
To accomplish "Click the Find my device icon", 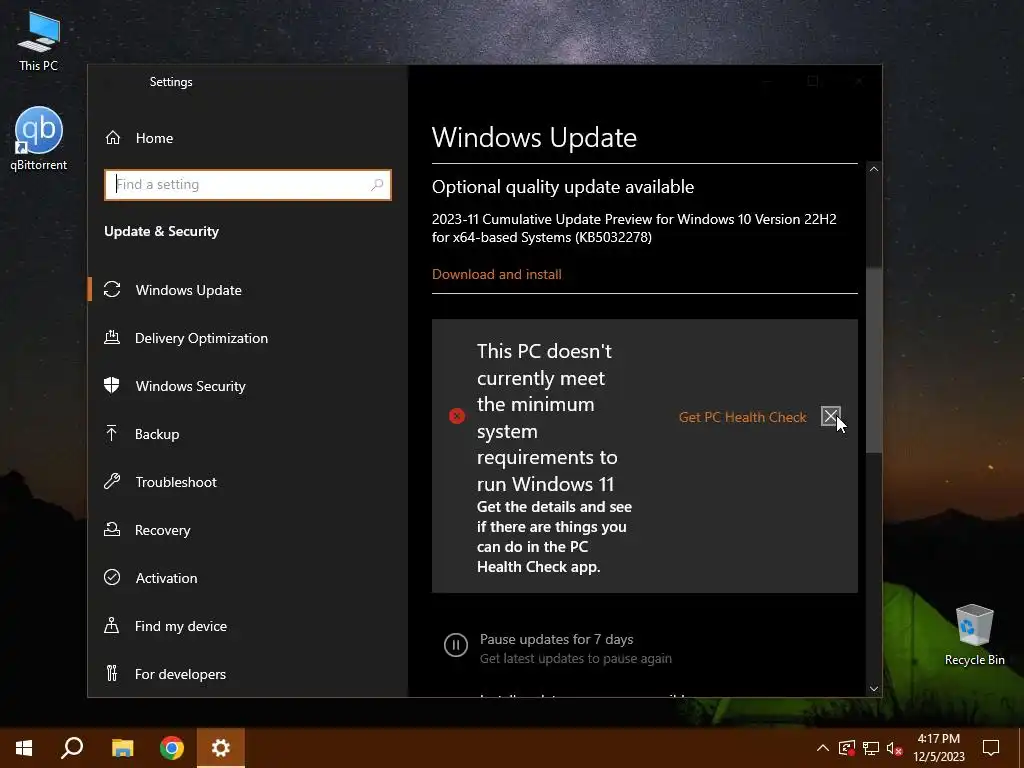I will pyautogui.click(x=112, y=625).
